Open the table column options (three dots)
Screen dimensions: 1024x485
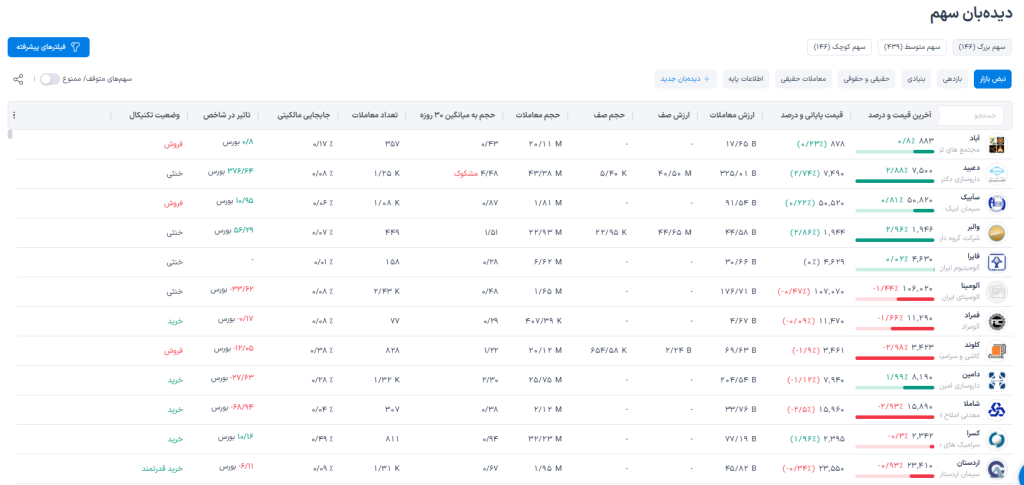13,115
